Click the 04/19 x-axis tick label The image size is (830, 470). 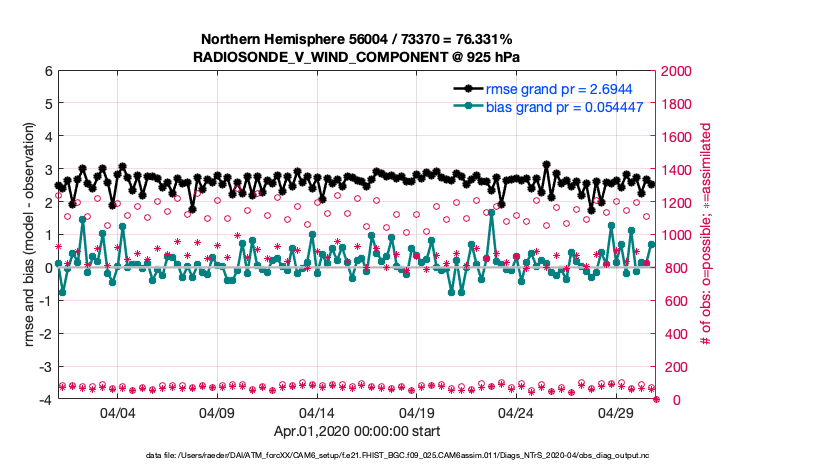(416, 412)
